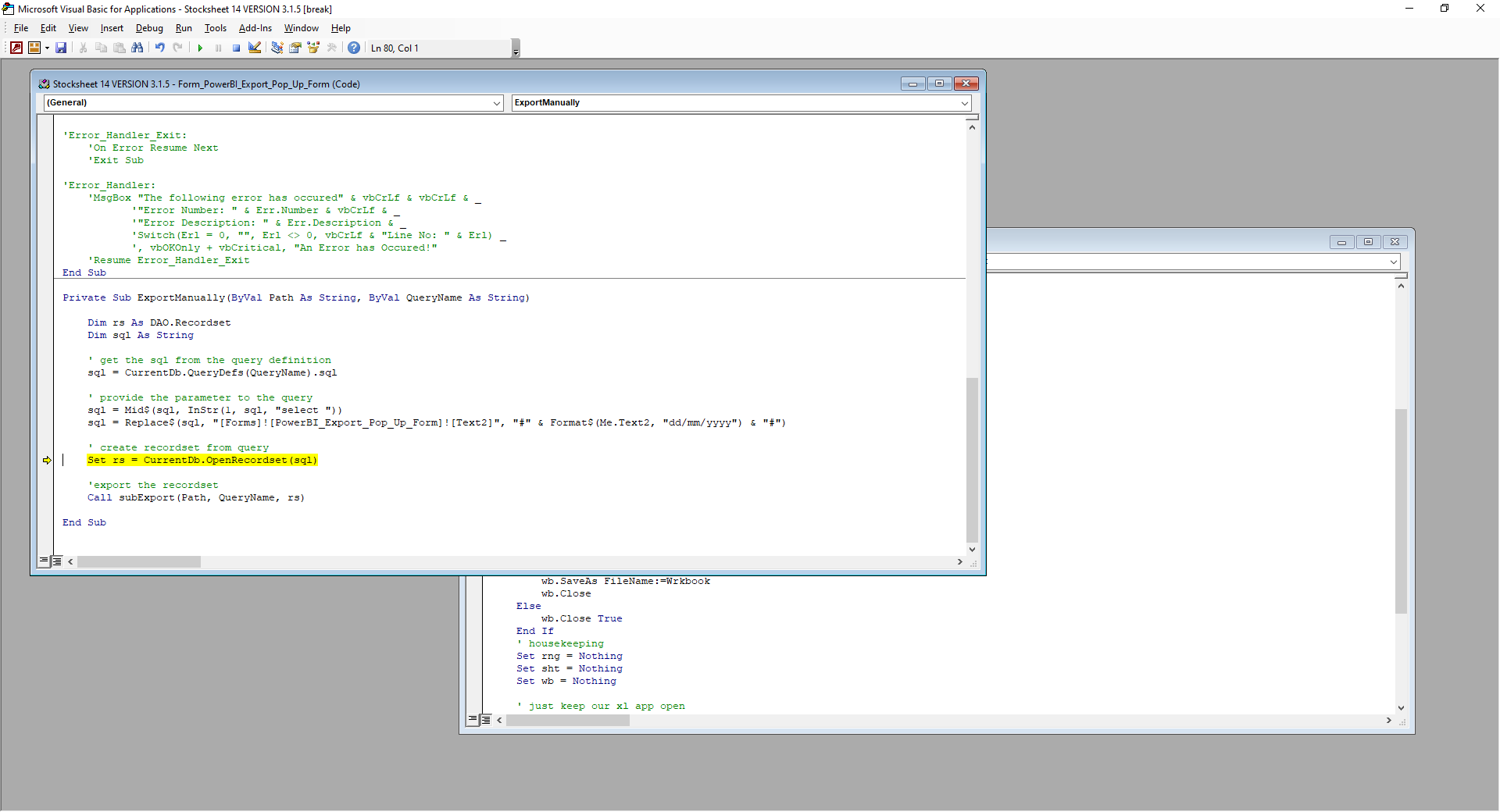Click the Redo arrow icon
This screenshot has height=812, width=1500.
pos(177,48)
